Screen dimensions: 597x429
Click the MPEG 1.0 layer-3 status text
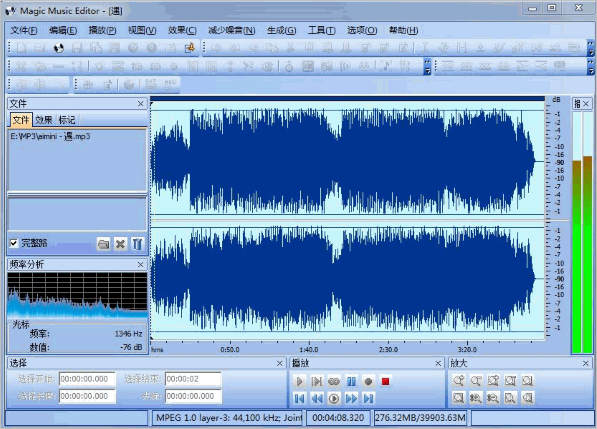(228, 418)
